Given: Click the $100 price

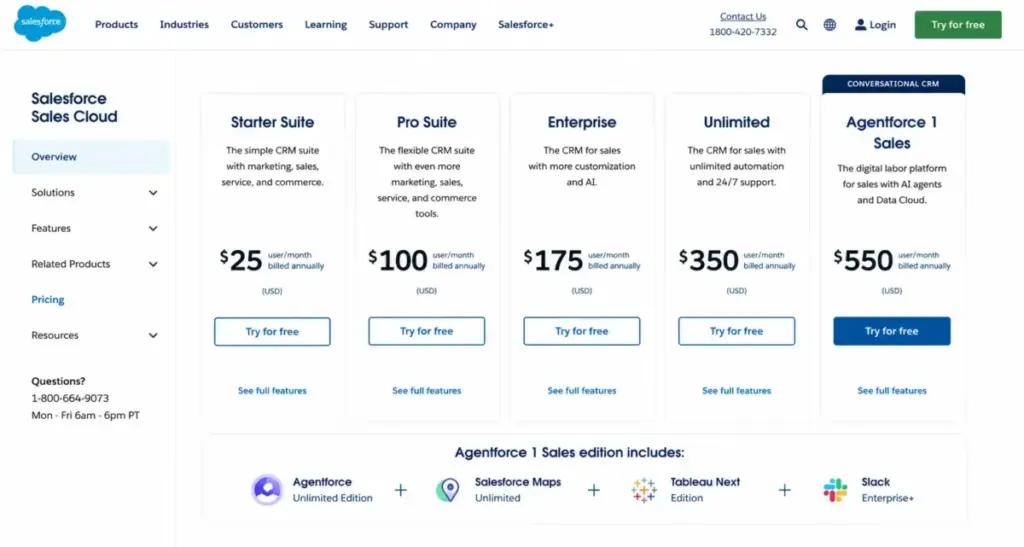Looking at the screenshot, I should (x=398, y=260).
